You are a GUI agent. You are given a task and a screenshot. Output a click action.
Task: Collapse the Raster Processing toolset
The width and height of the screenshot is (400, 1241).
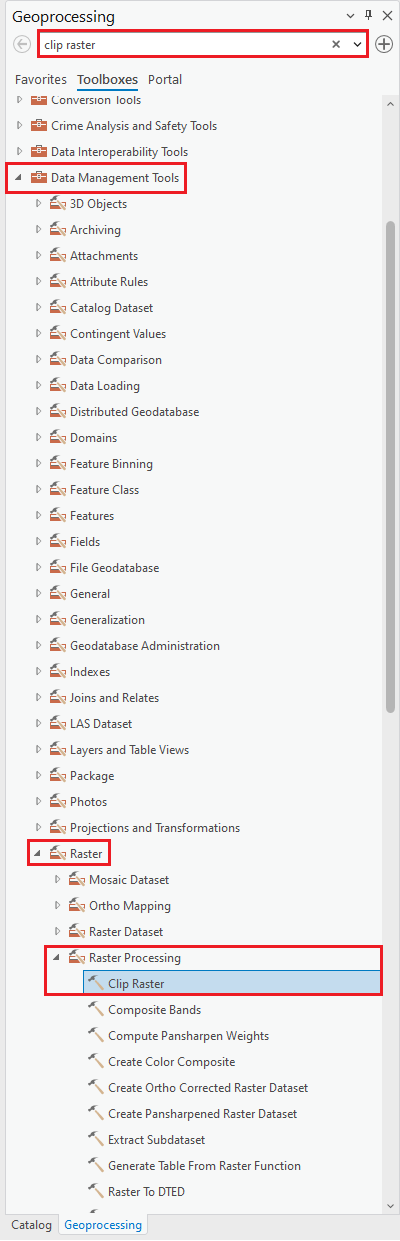[x=57, y=958]
